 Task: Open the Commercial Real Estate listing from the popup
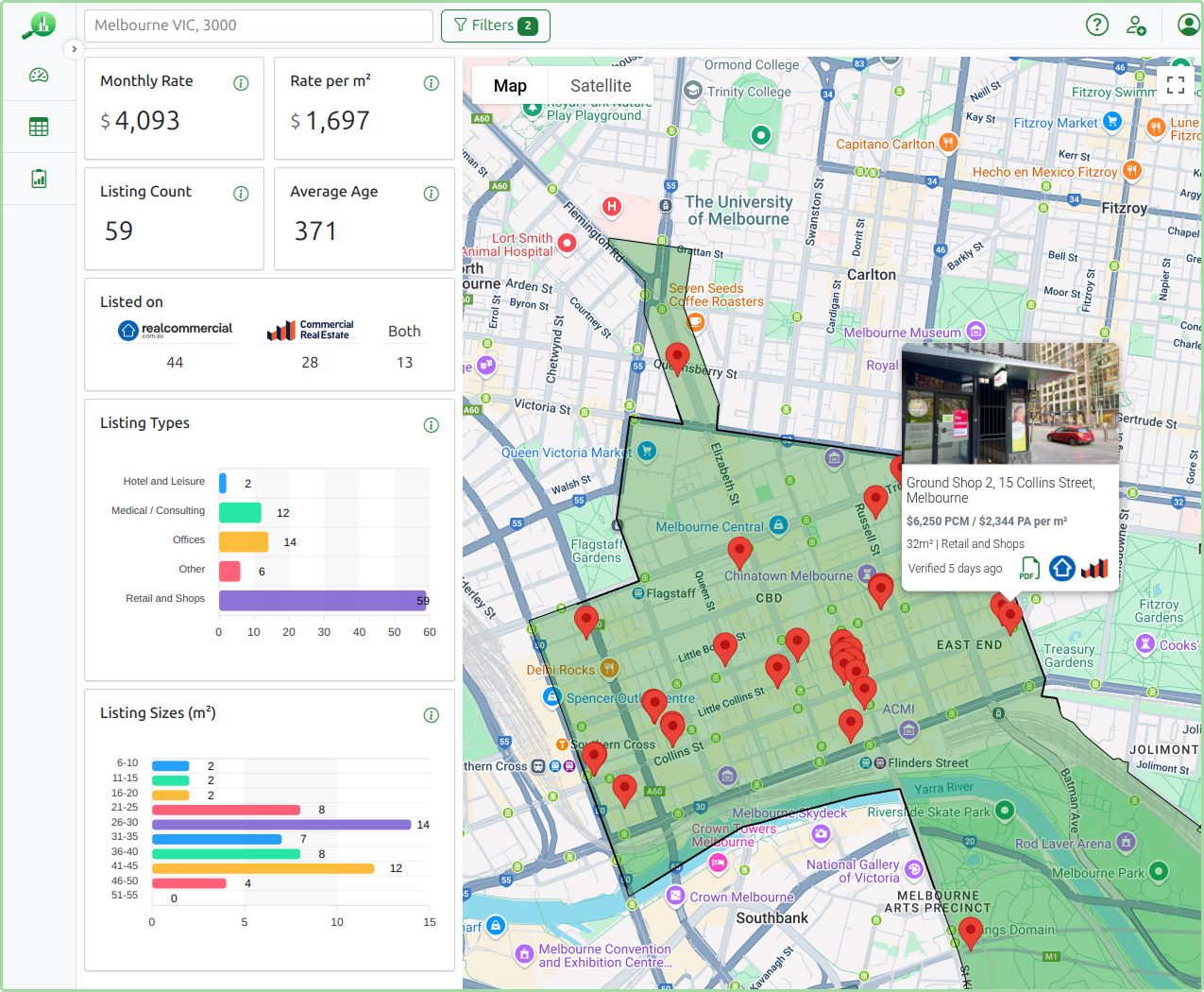tap(1094, 568)
